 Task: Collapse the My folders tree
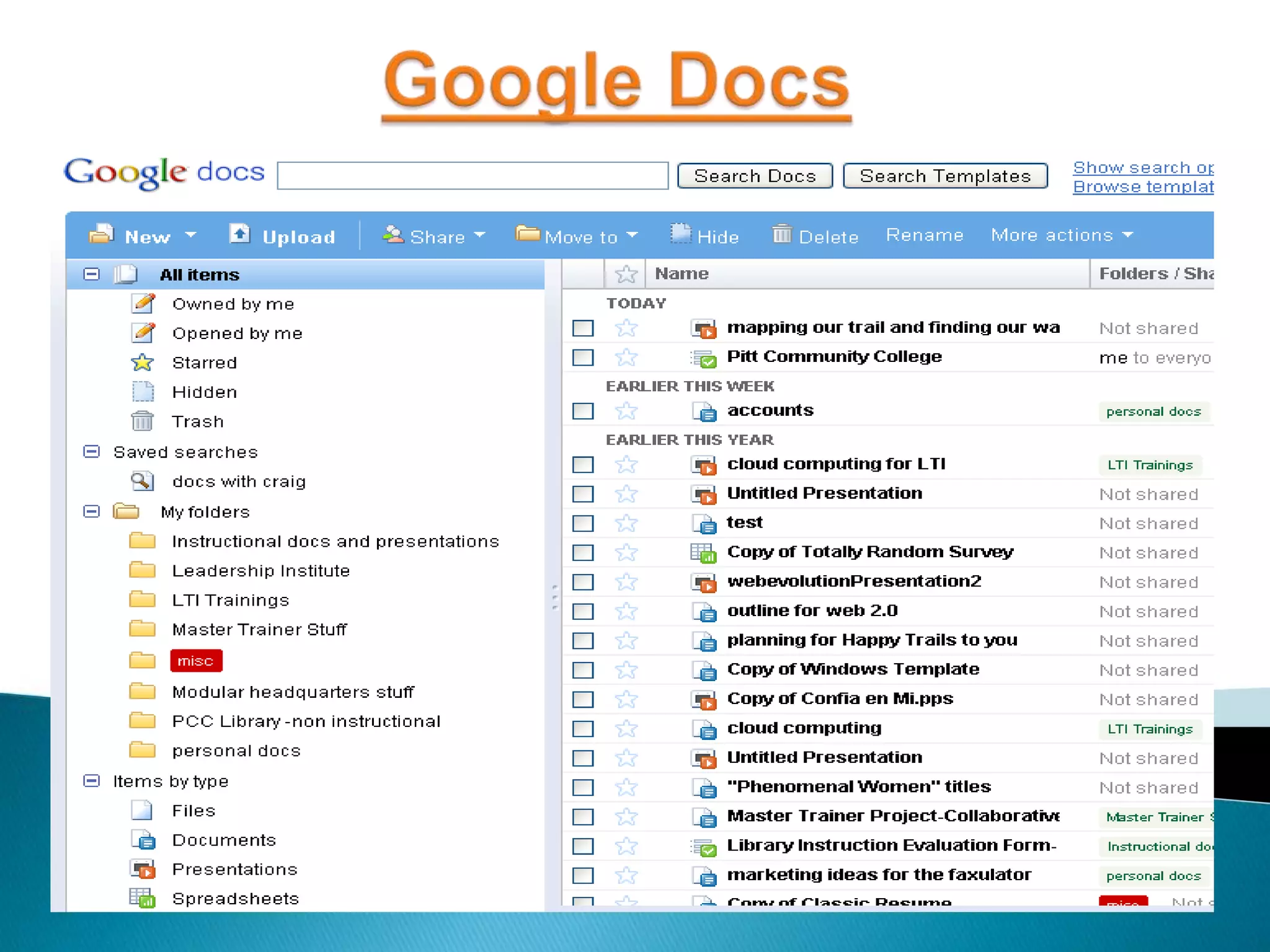(91, 511)
